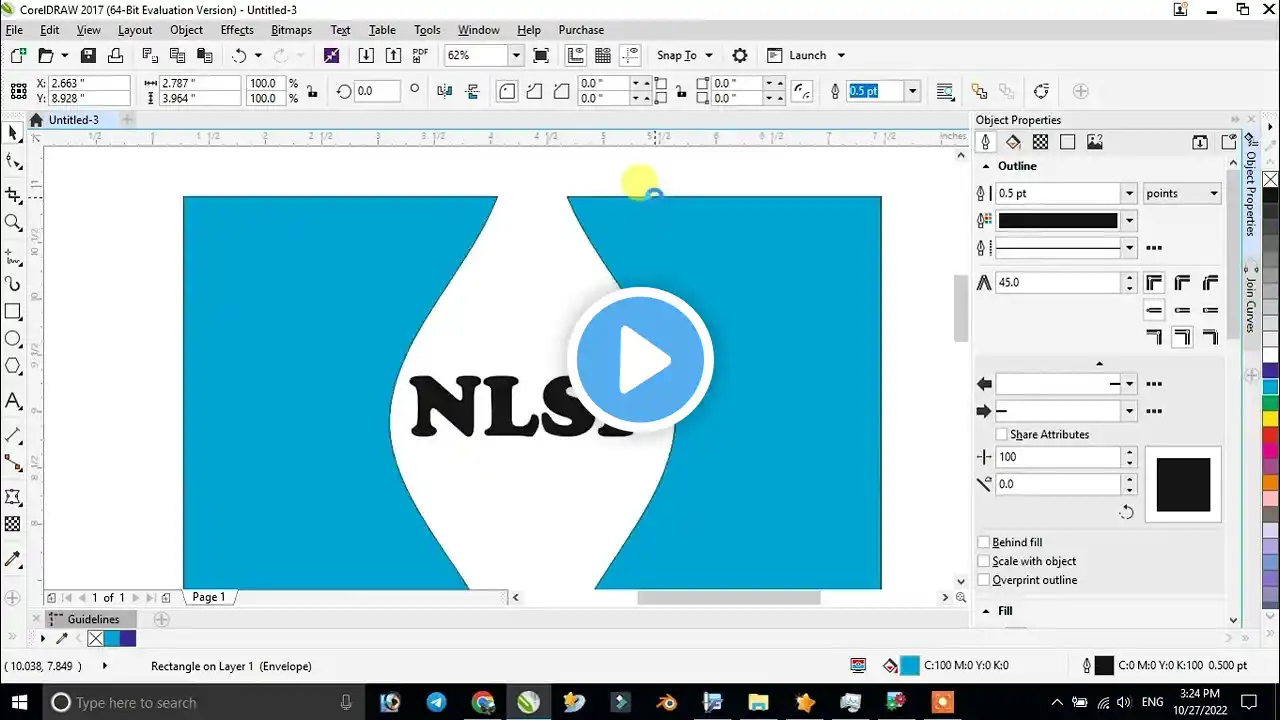Image resolution: width=1280 pixels, height=720 pixels.
Task: Pick the yellow swatch in the color palette
Action: 1271,418
